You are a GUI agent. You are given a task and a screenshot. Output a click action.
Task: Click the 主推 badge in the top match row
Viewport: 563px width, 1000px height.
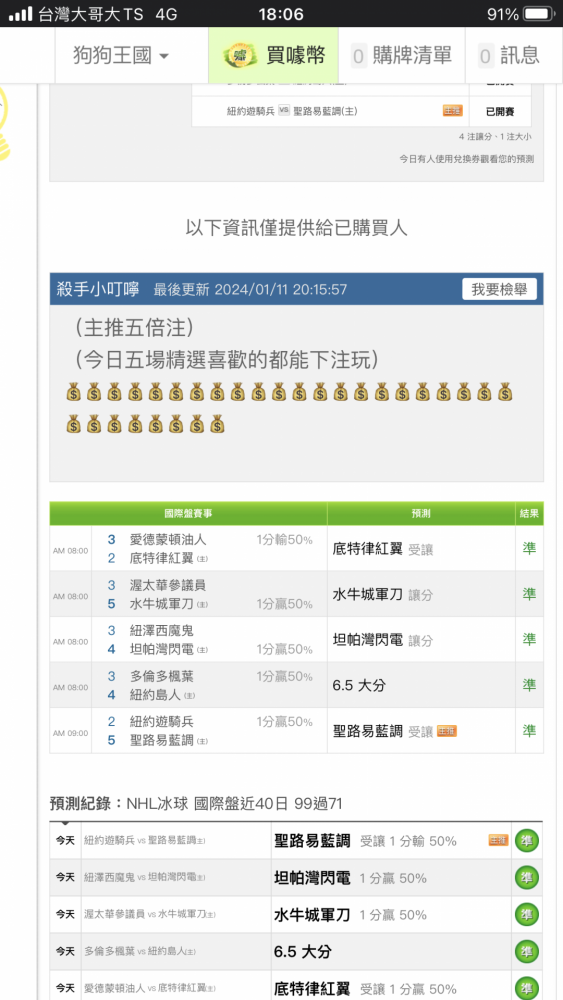point(453,111)
